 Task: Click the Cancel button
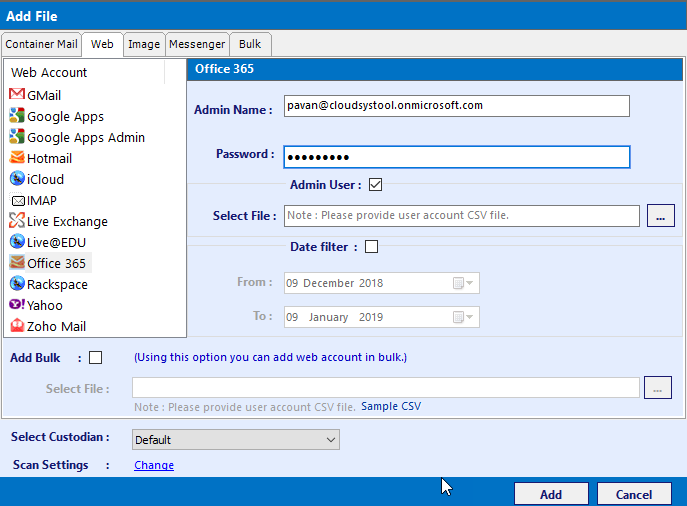pos(634,494)
